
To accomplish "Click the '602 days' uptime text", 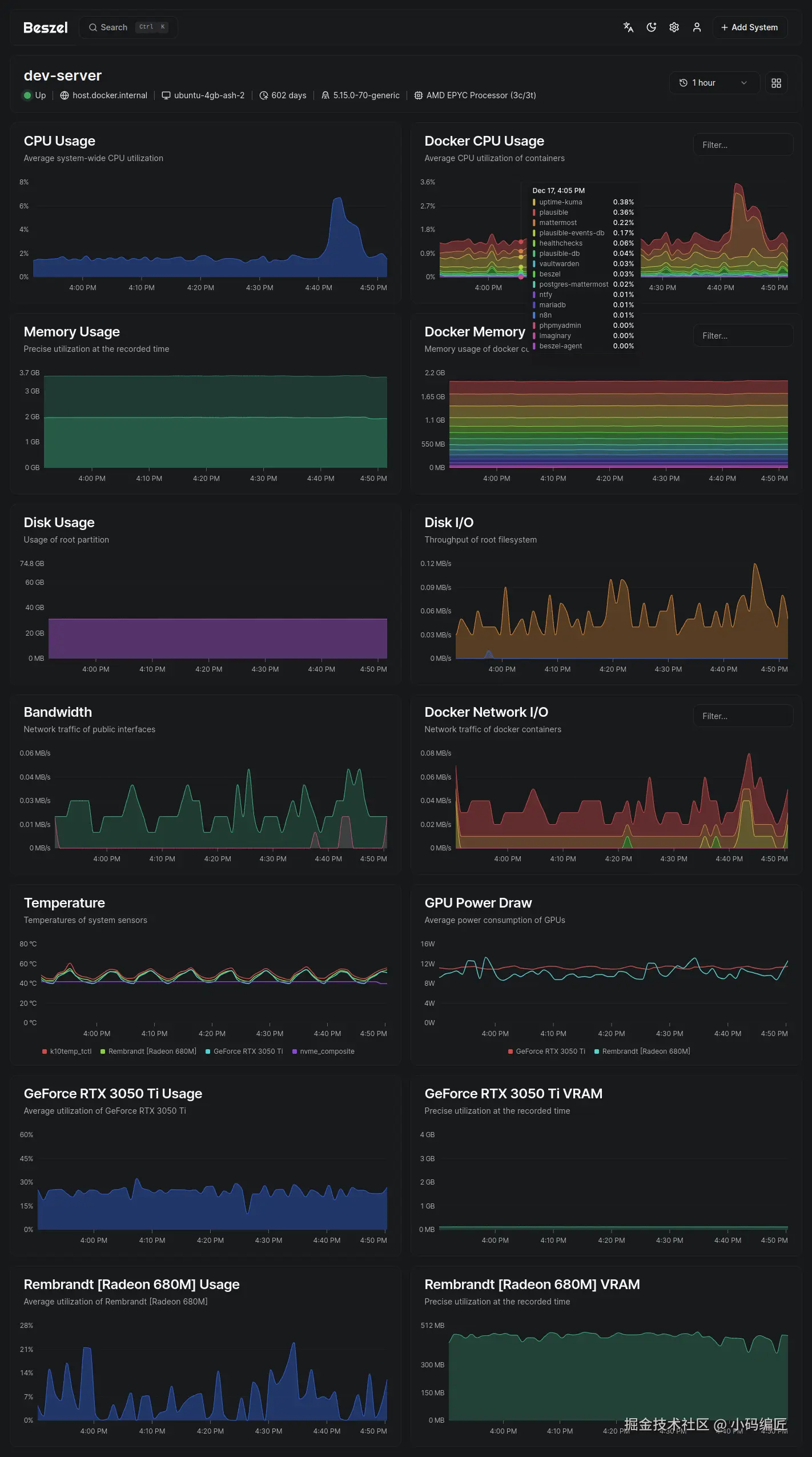I will click(289, 95).
